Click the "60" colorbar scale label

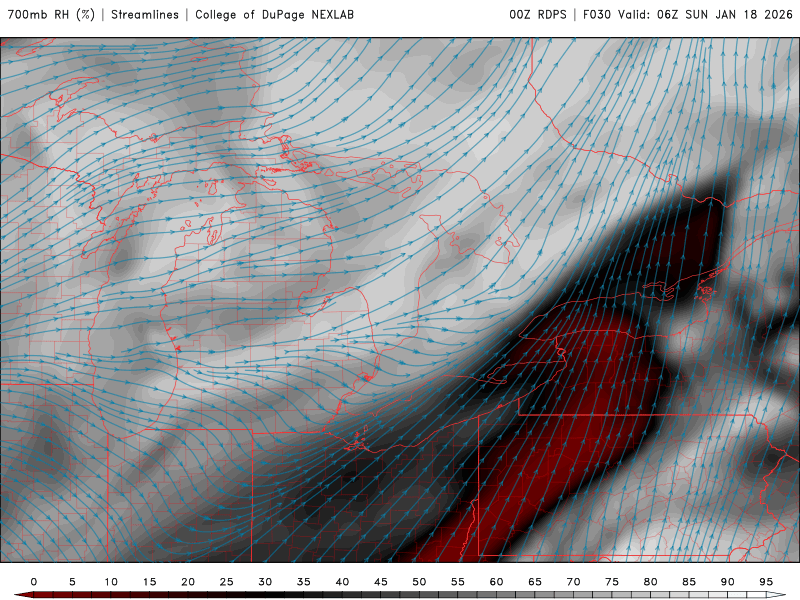click(496, 582)
